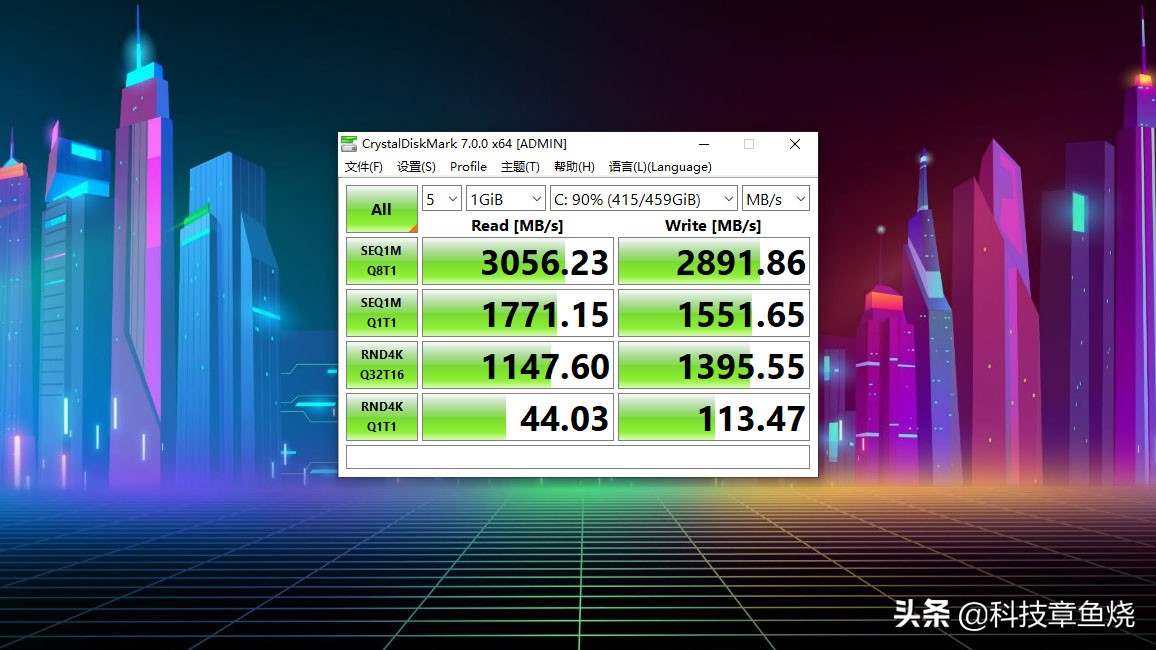The width and height of the screenshot is (1156, 650).
Task: Open the unit dropdown showing MB/s
Action: click(x=776, y=199)
